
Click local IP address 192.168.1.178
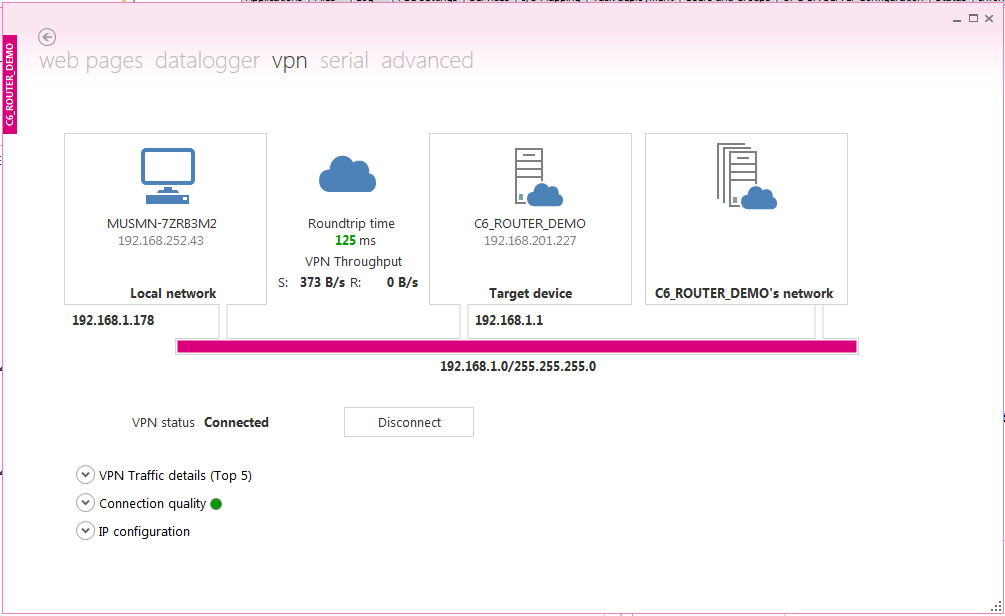tap(113, 320)
